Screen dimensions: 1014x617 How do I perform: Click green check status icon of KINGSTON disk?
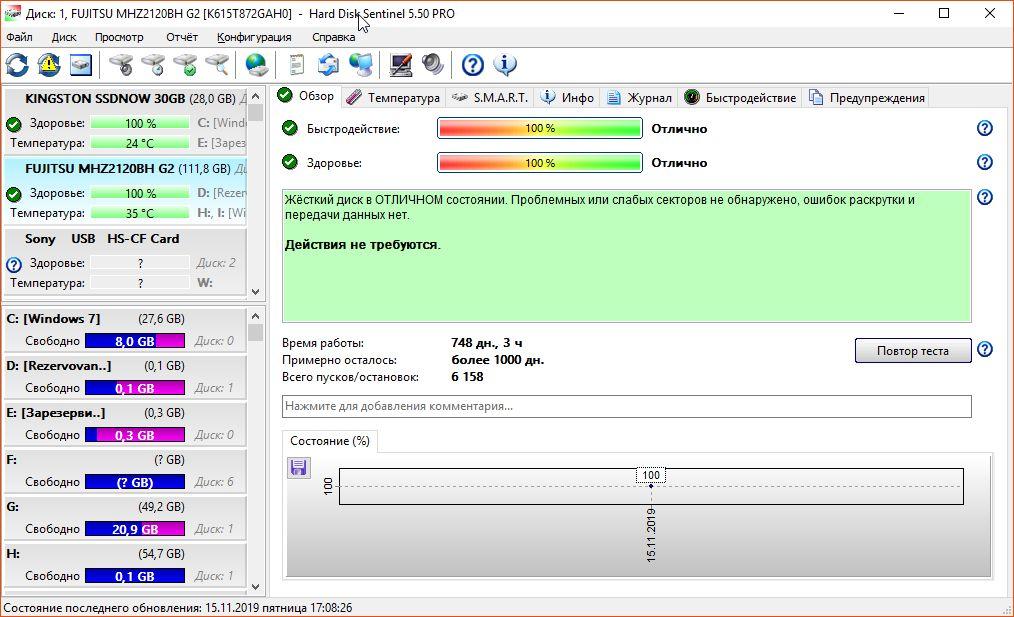[14, 124]
